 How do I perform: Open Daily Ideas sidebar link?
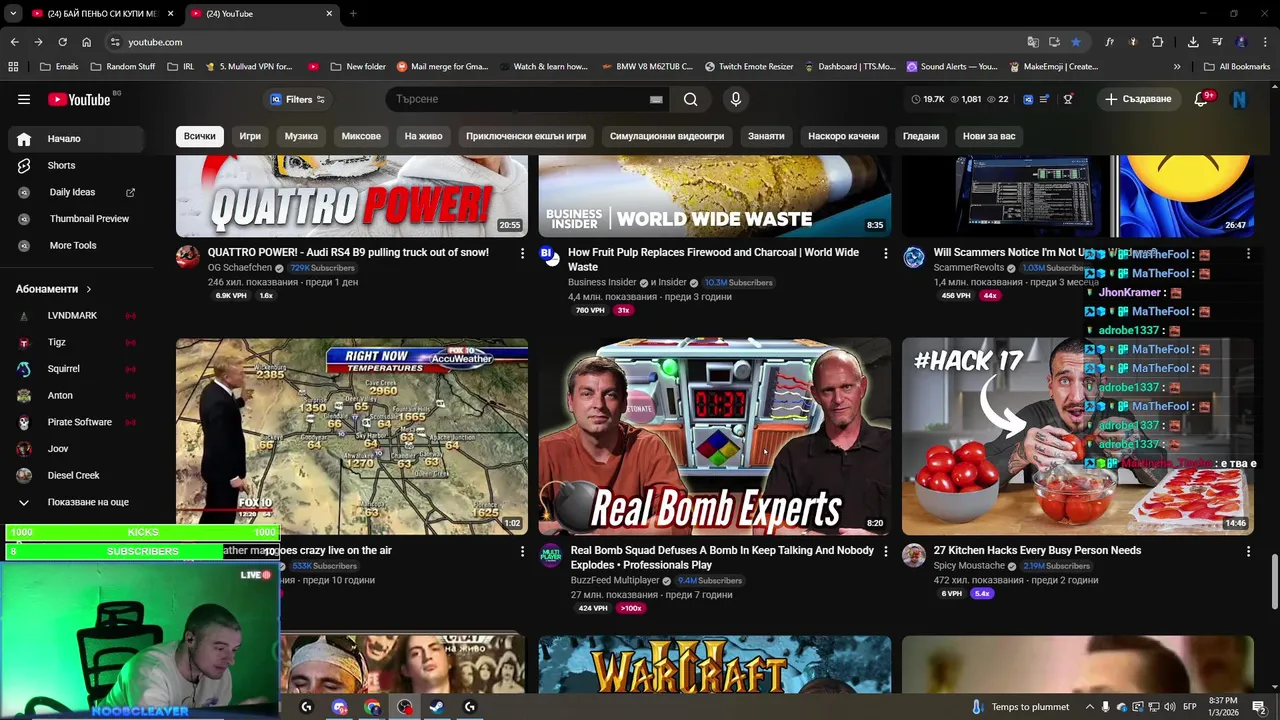[72, 192]
